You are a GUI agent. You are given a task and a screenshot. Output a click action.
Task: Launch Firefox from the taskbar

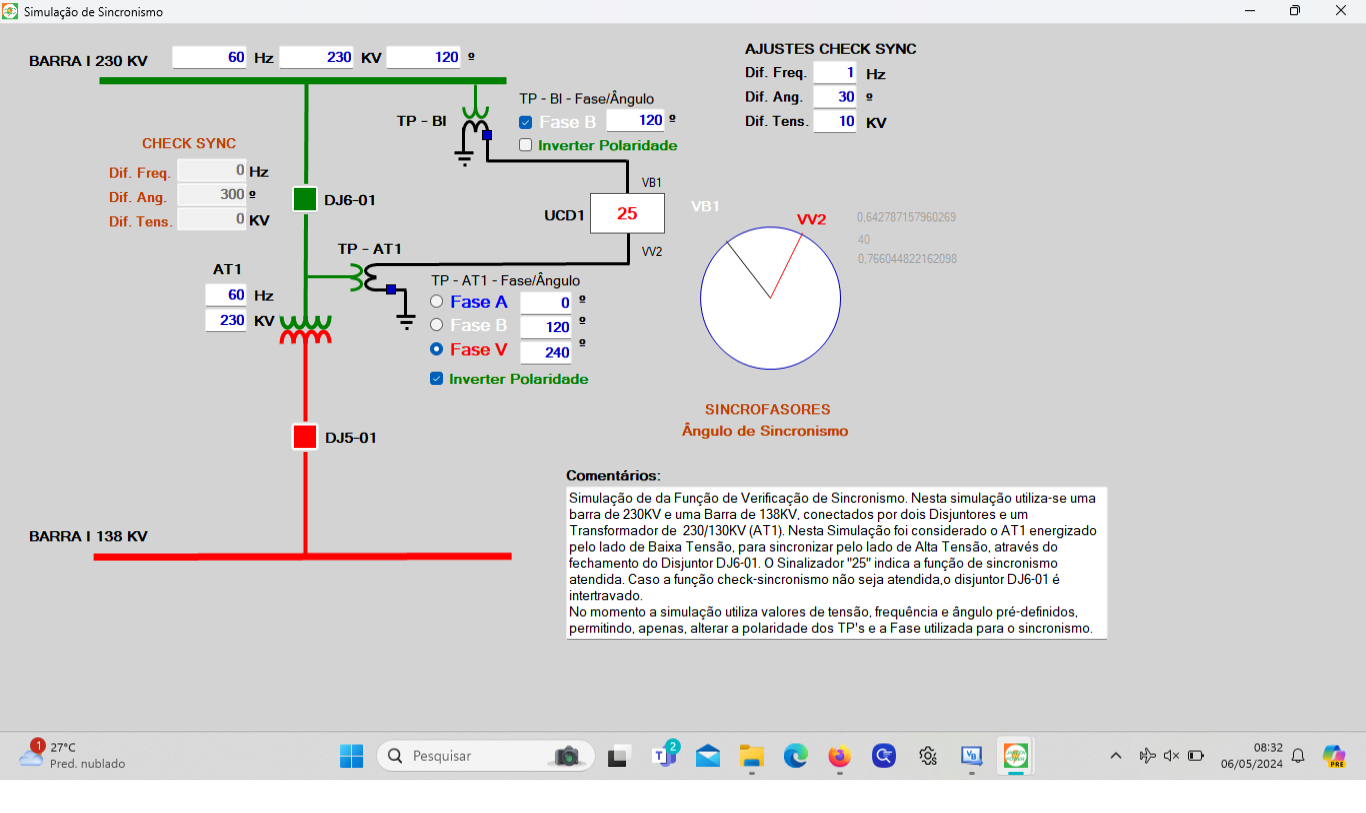pyautogui.click(x=839, y=756)
